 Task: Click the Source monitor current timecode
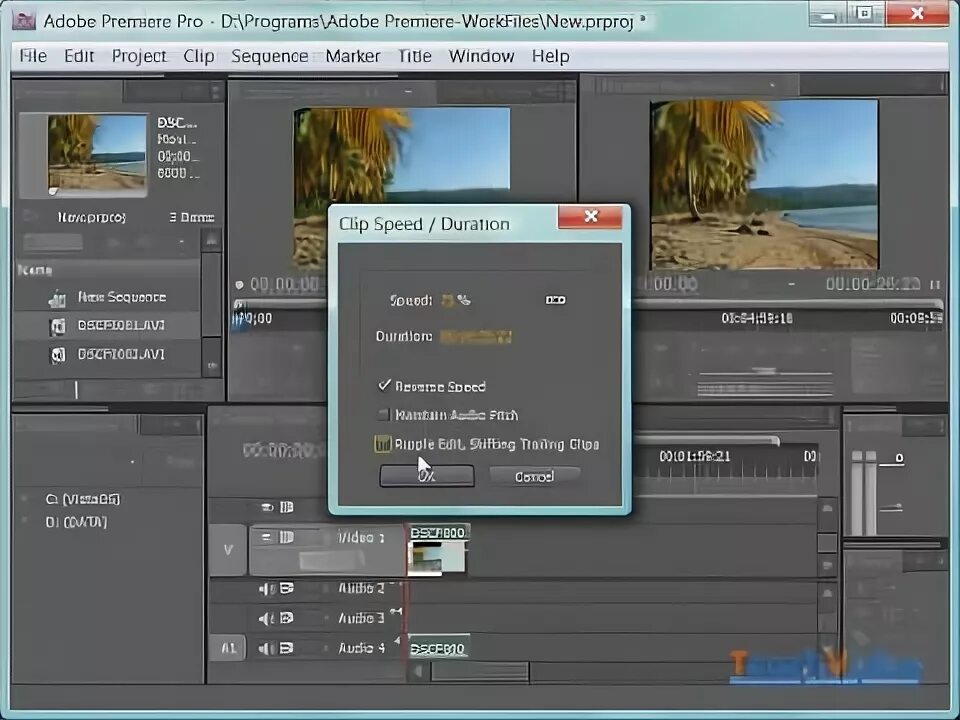(285, 284)
